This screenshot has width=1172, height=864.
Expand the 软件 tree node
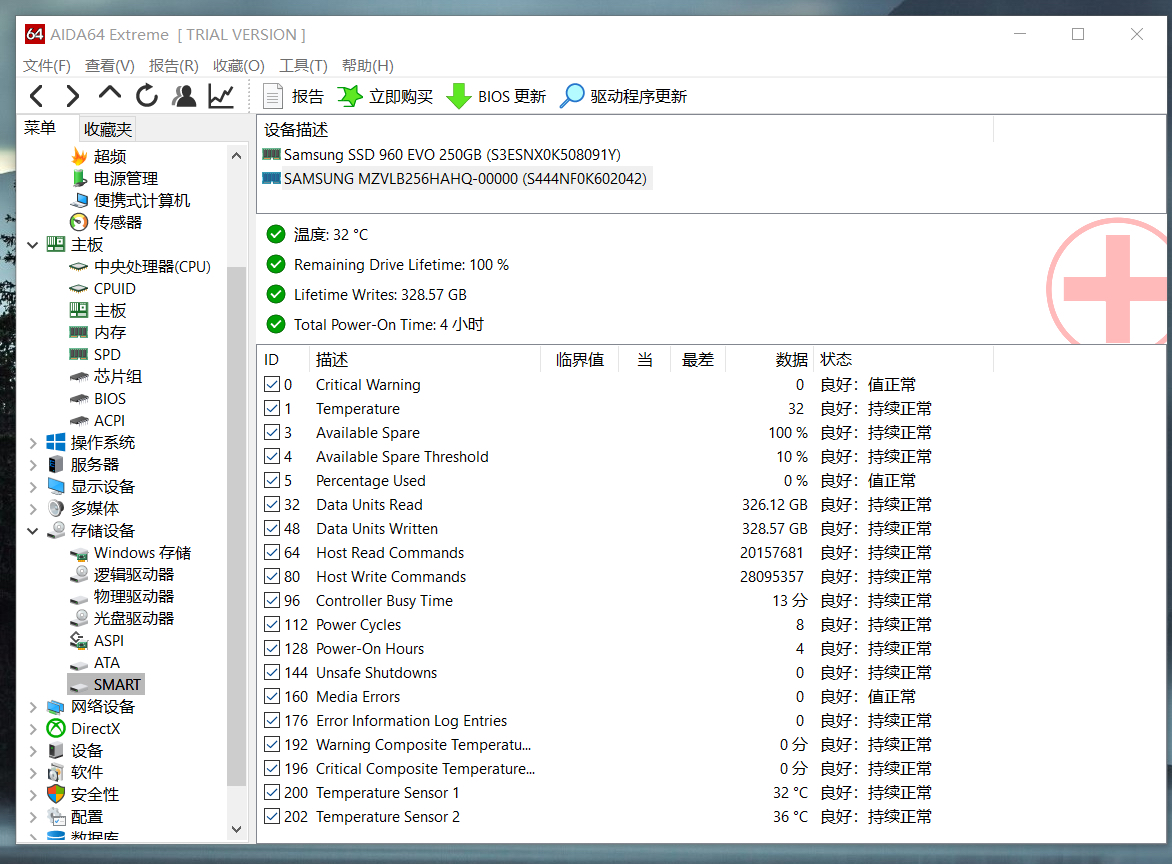coord(33,773)
